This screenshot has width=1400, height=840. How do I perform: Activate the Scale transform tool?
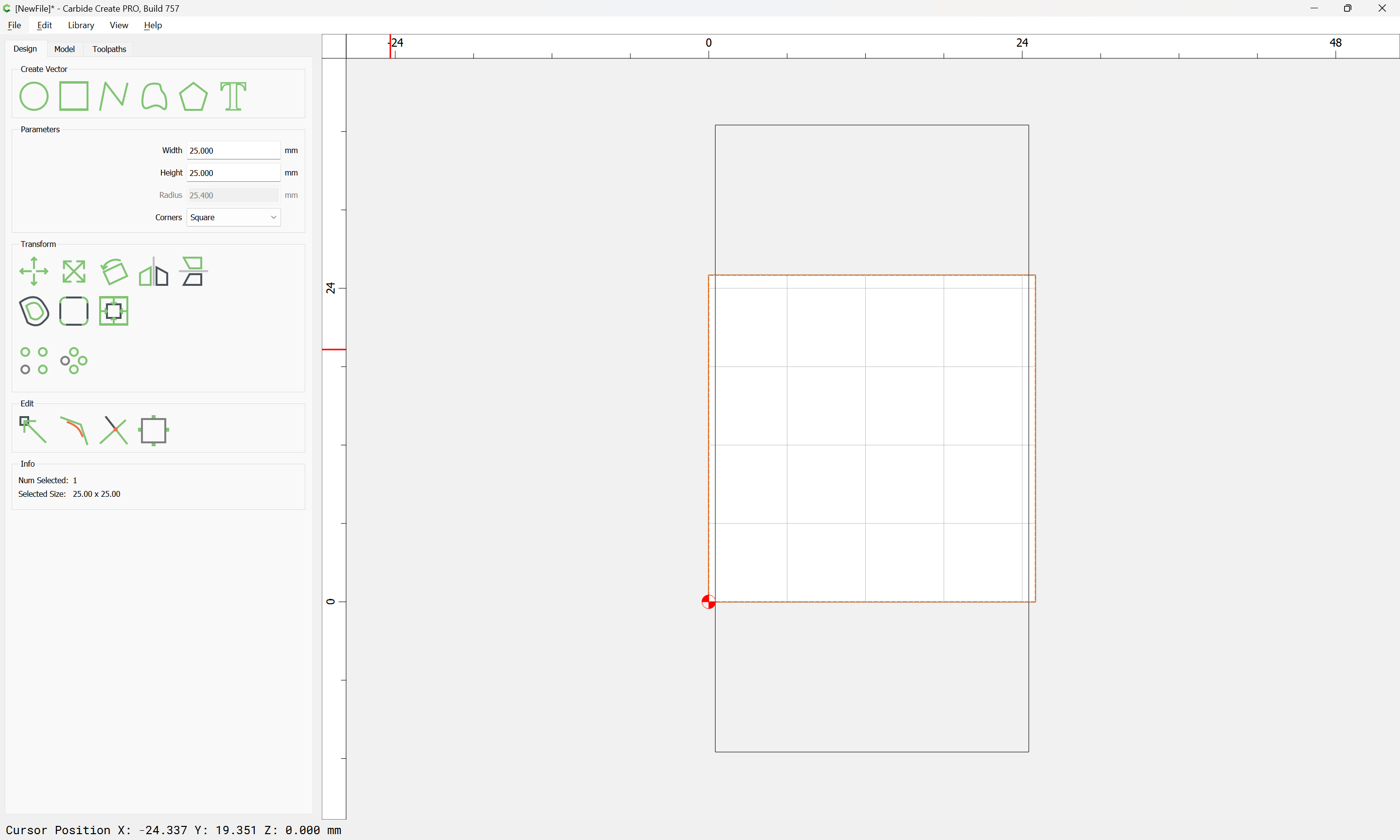pyautogui.click(x=74, y=272)
